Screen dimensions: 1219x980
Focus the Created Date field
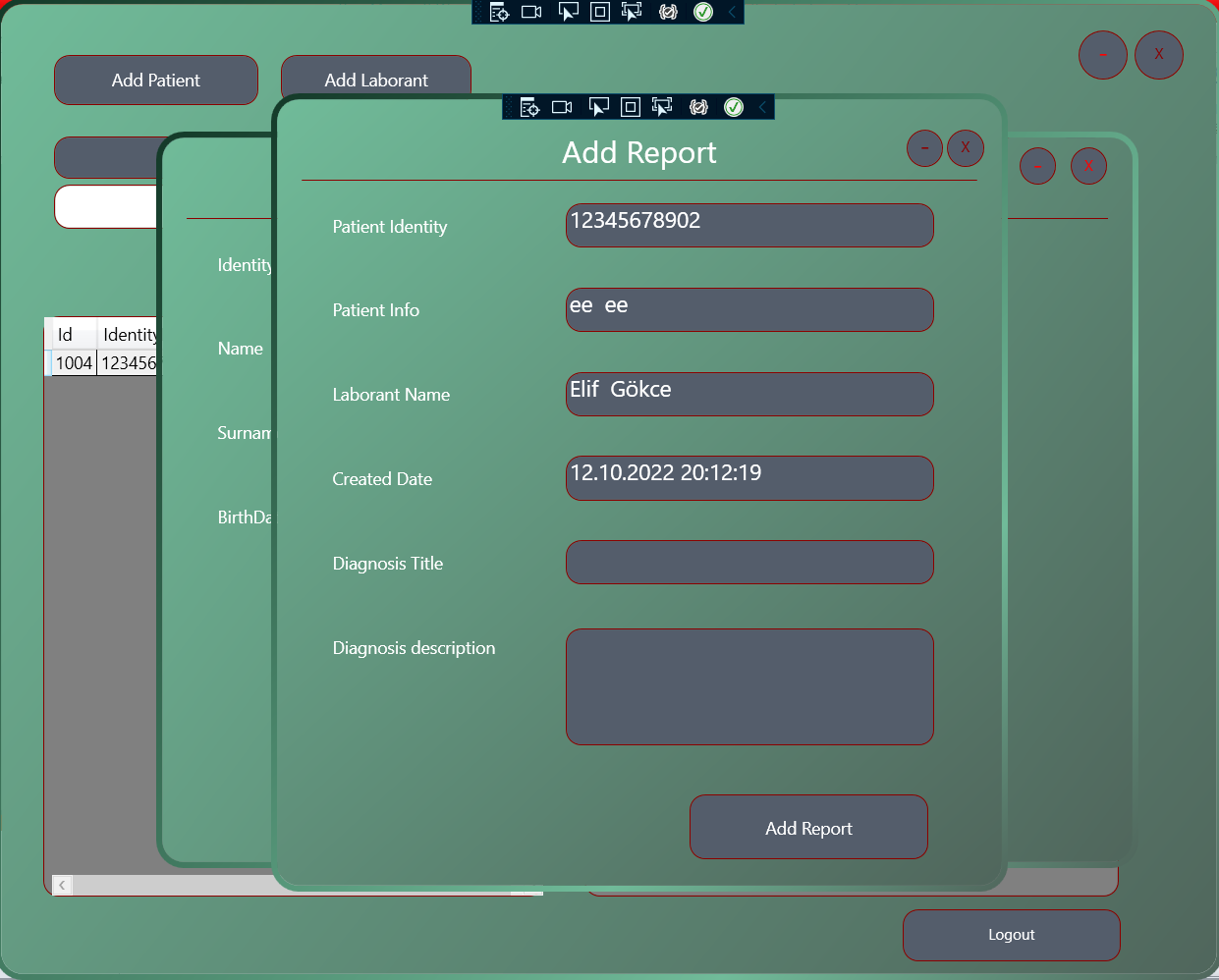point(749,478)
